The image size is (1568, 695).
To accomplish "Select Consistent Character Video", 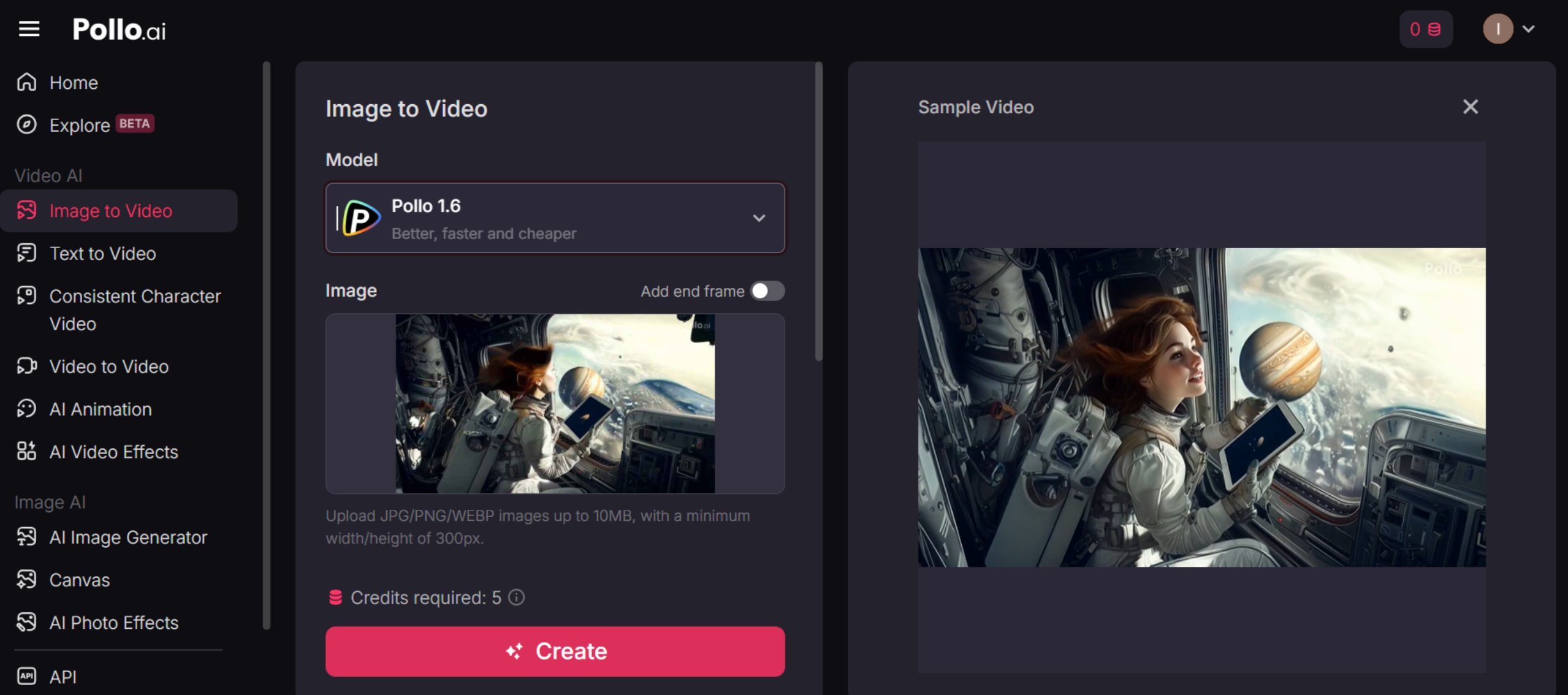I will pos(135,310).
